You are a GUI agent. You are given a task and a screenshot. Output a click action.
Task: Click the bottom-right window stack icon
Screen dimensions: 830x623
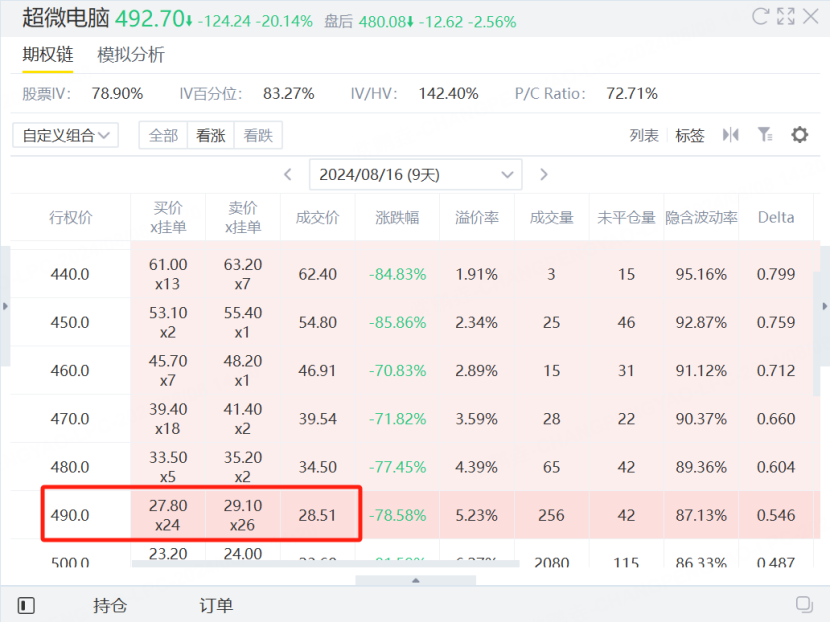click(804, 604)
